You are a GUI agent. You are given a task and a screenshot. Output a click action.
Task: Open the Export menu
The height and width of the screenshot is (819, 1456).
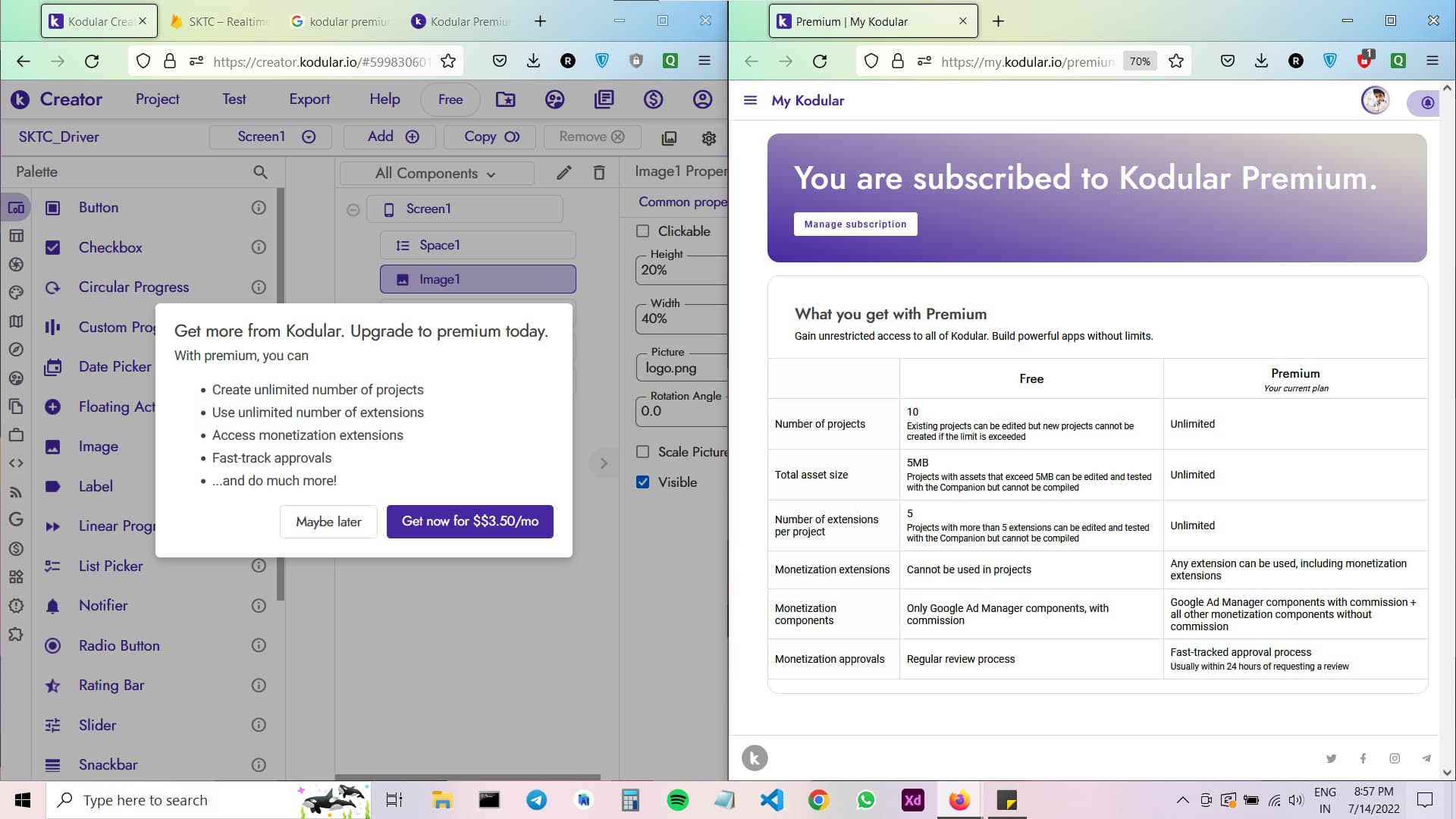[x=309, y=99]
